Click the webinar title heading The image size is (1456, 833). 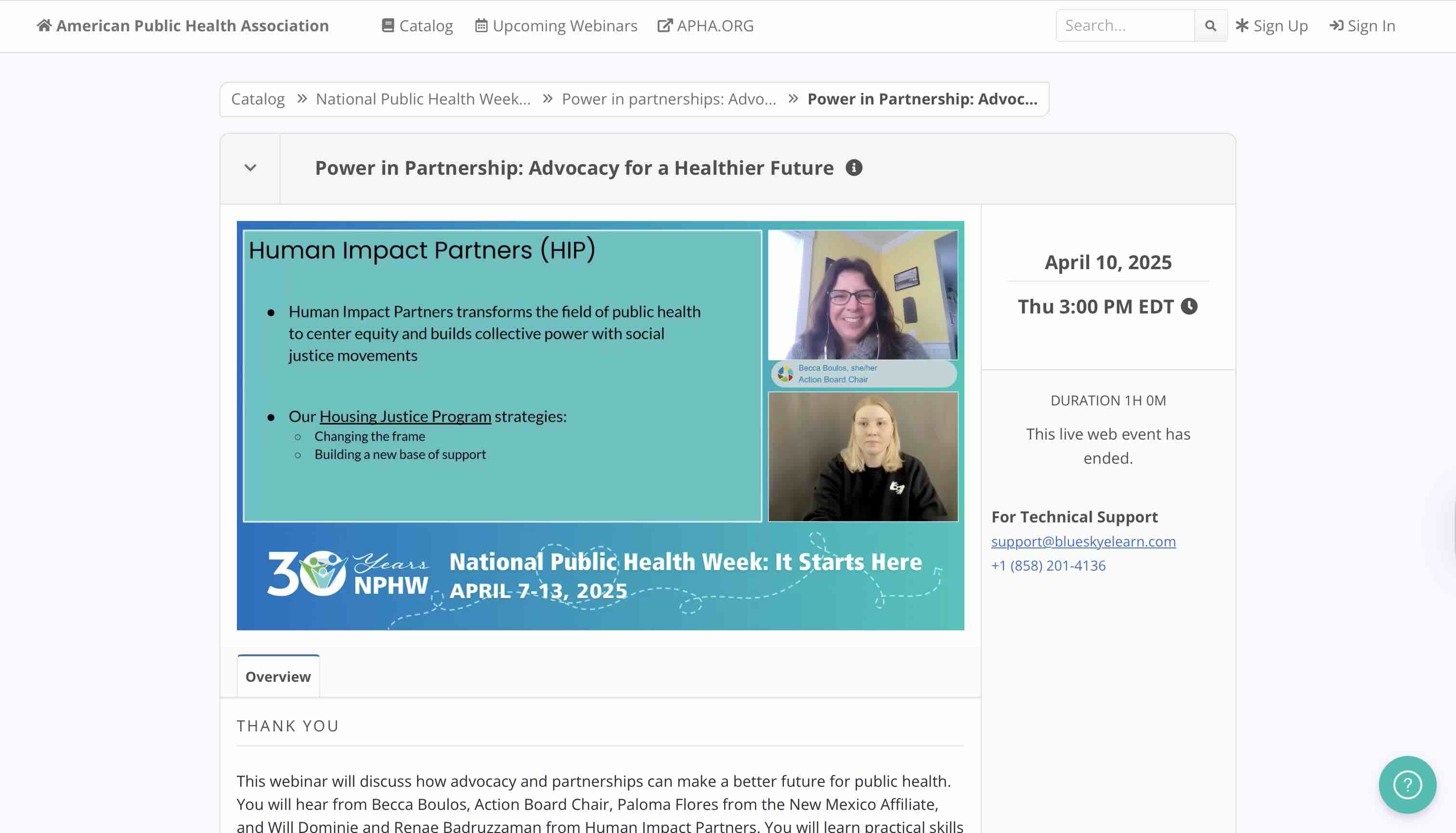574,168
